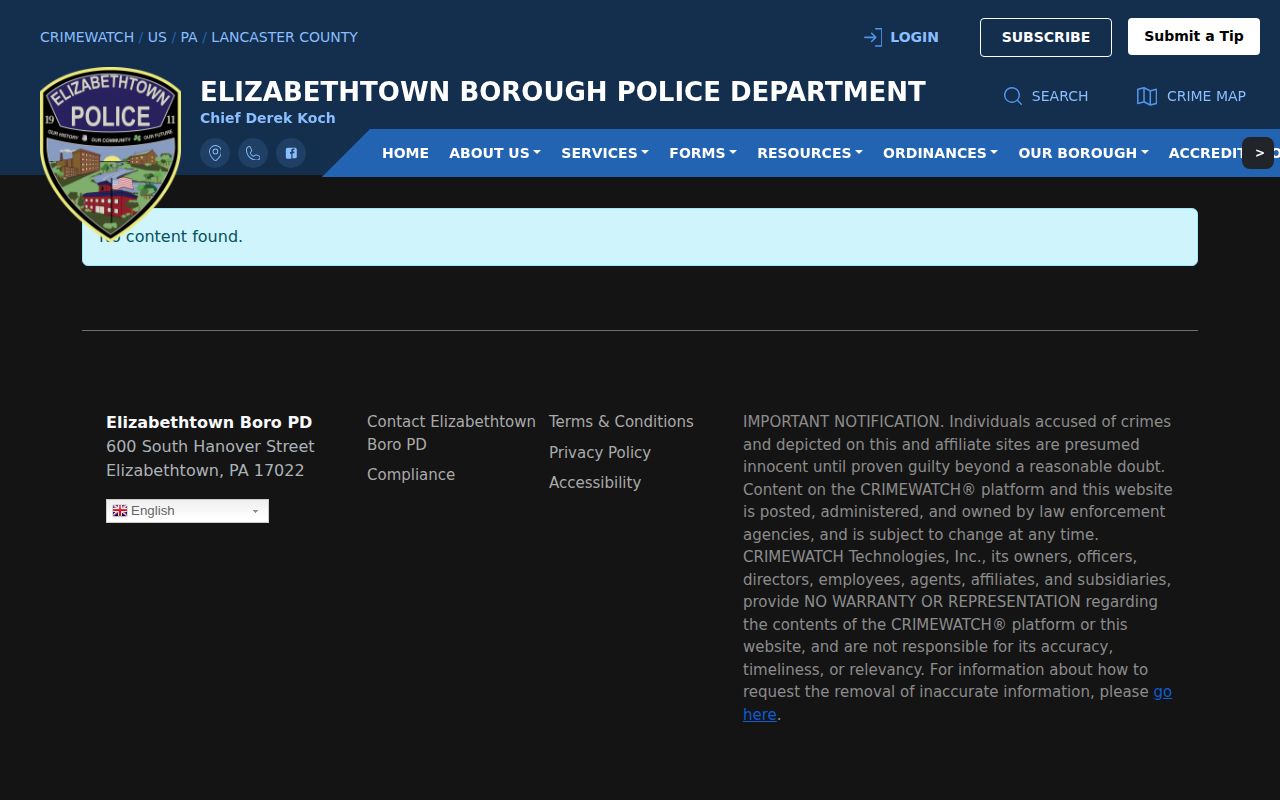Open the location map pin icon
1280x800 pixels.
215,153
